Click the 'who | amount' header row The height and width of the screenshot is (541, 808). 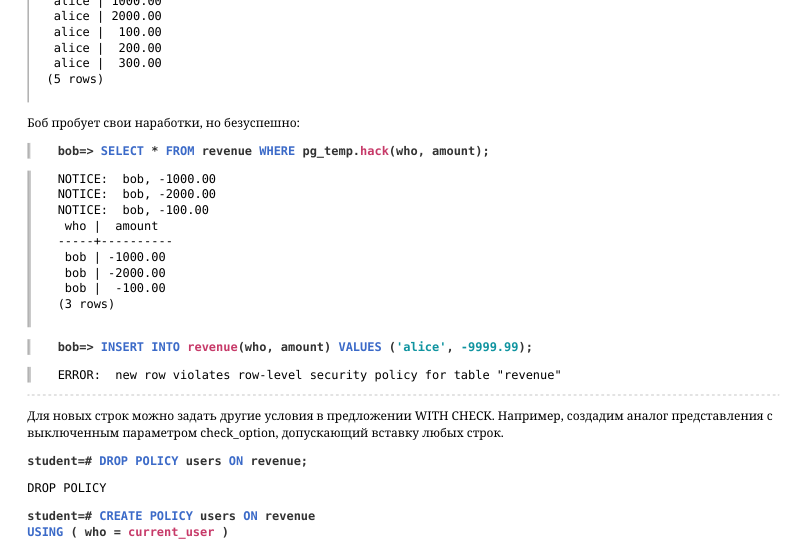111,226
